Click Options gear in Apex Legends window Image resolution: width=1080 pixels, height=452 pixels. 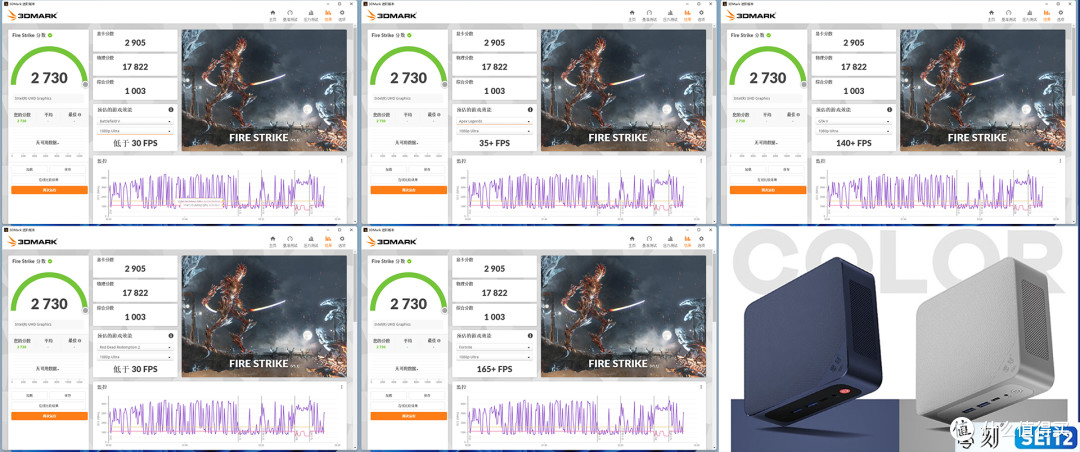pyautogui.click(x=703, y=14)
